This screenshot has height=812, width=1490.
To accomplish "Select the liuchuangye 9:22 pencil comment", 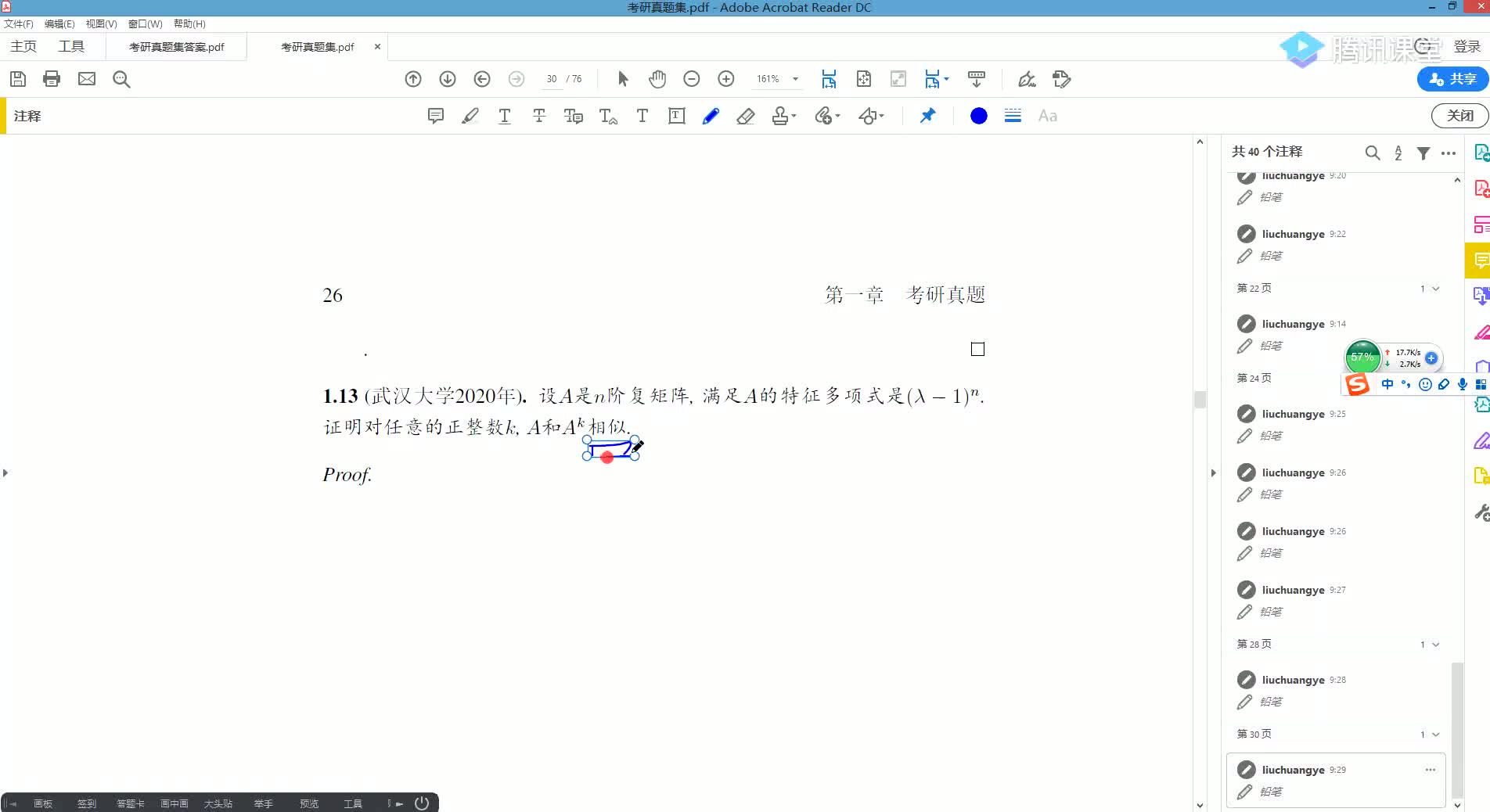I will pos(1337,244).
